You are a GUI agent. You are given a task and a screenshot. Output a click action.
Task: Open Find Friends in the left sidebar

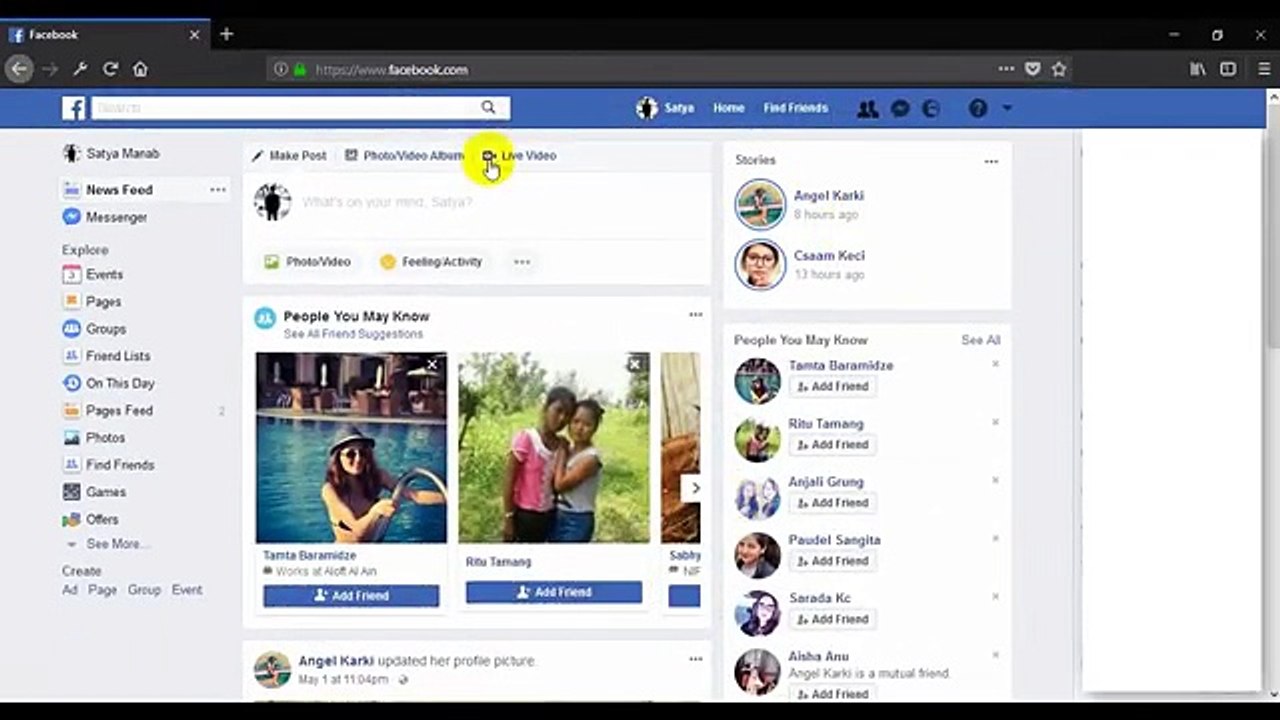point(108,465)
